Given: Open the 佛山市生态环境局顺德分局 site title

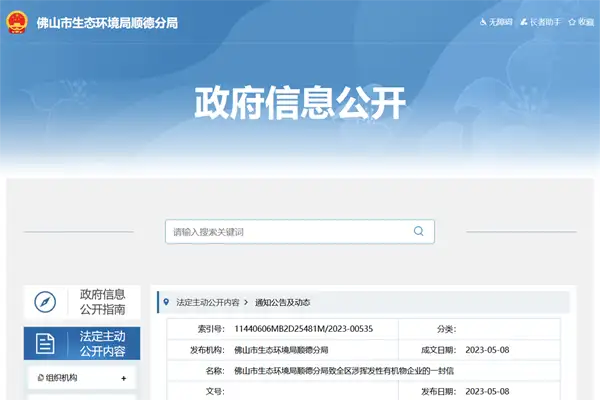Looking at the screenshot, I should (x=108, y=23).
